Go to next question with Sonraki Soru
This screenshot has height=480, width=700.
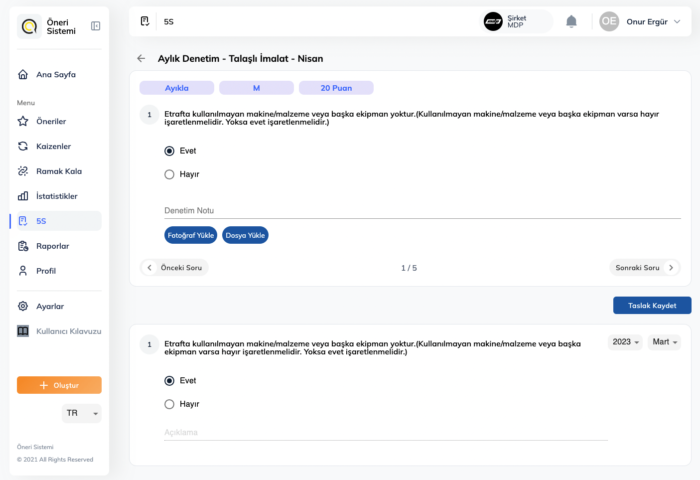[644, 268]
